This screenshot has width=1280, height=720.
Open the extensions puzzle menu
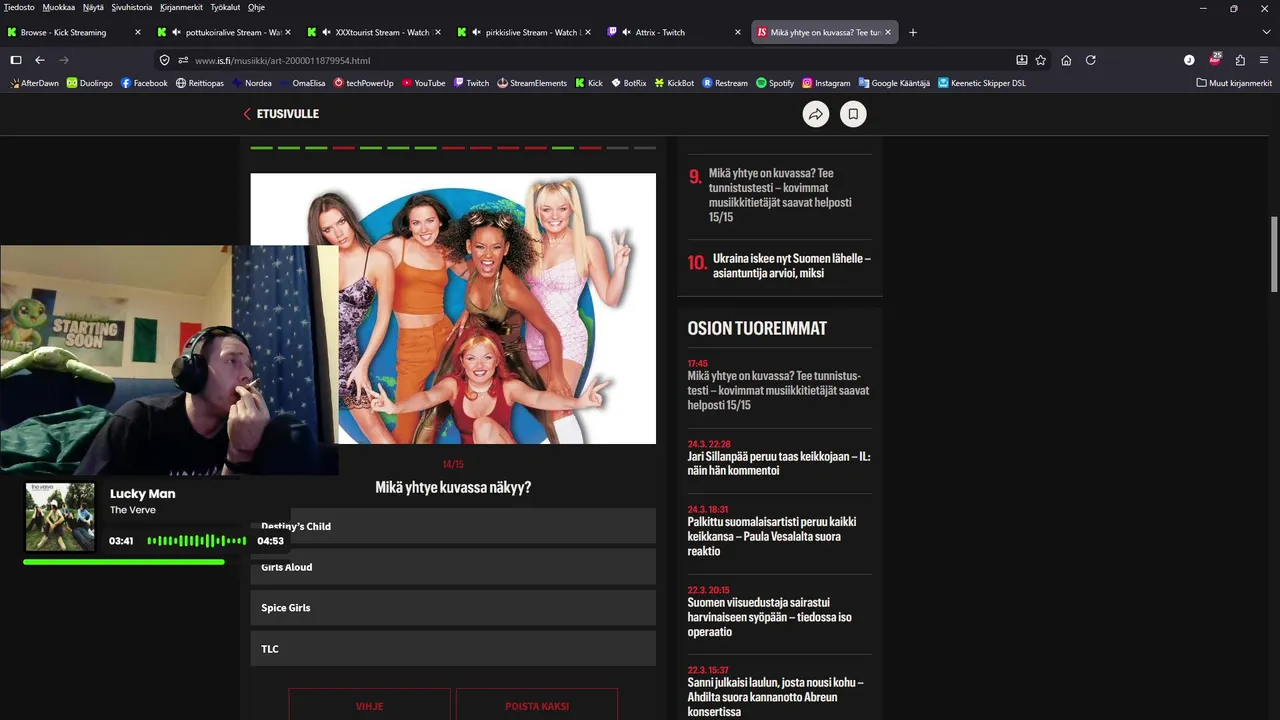point(1240,60)
